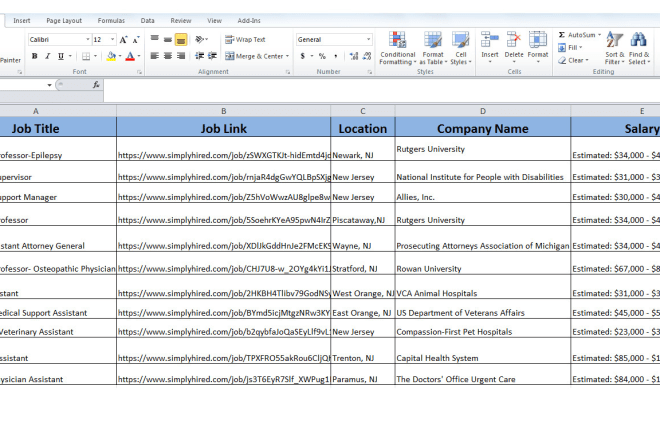
Task: Click Insert cells icon
Action: (490, 40)
